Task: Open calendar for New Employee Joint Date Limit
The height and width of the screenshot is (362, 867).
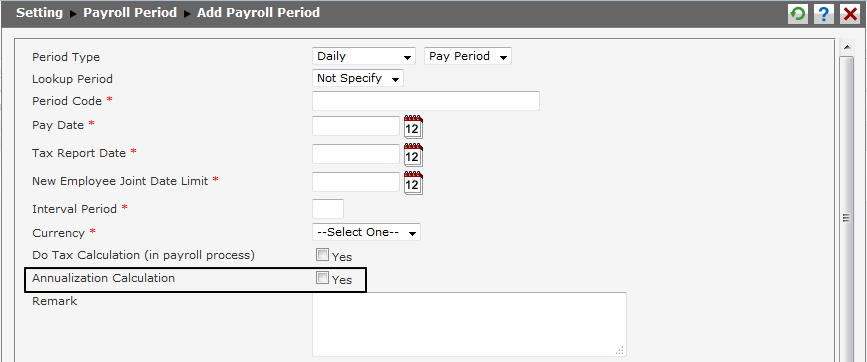Action: [413, 183]
